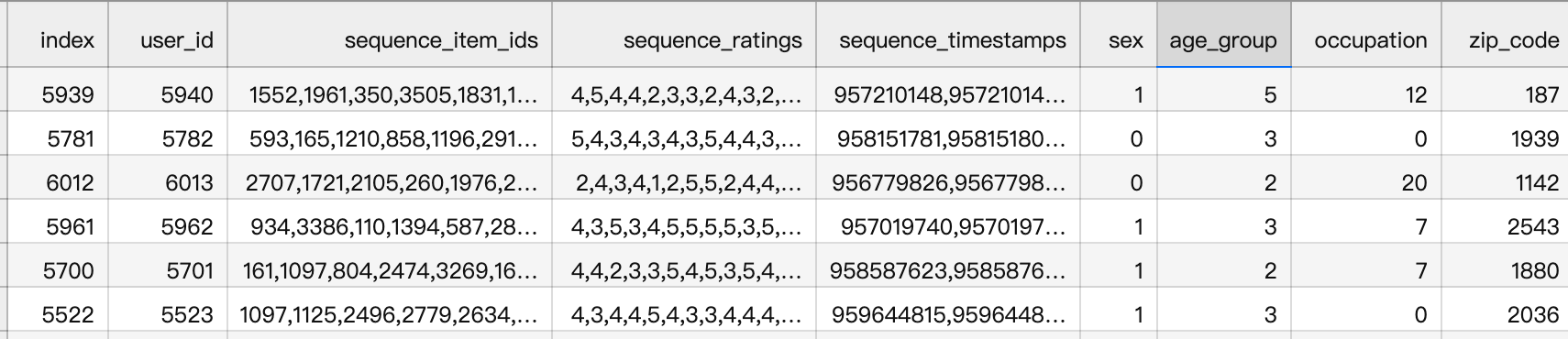
Task: Select the sequence_ratings column header
Action: point(684,40)
